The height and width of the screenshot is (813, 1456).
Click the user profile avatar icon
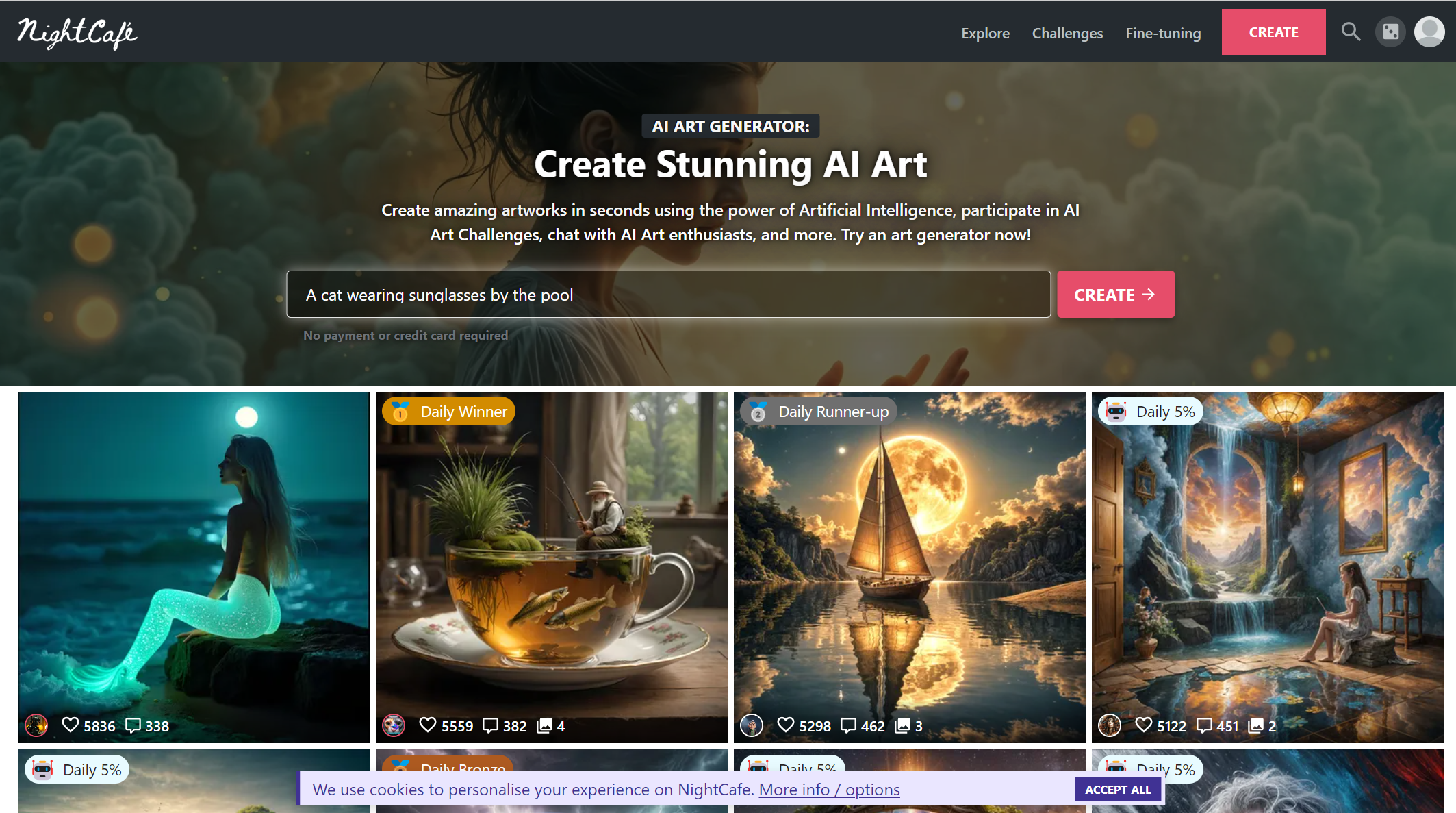[1429, 31]
